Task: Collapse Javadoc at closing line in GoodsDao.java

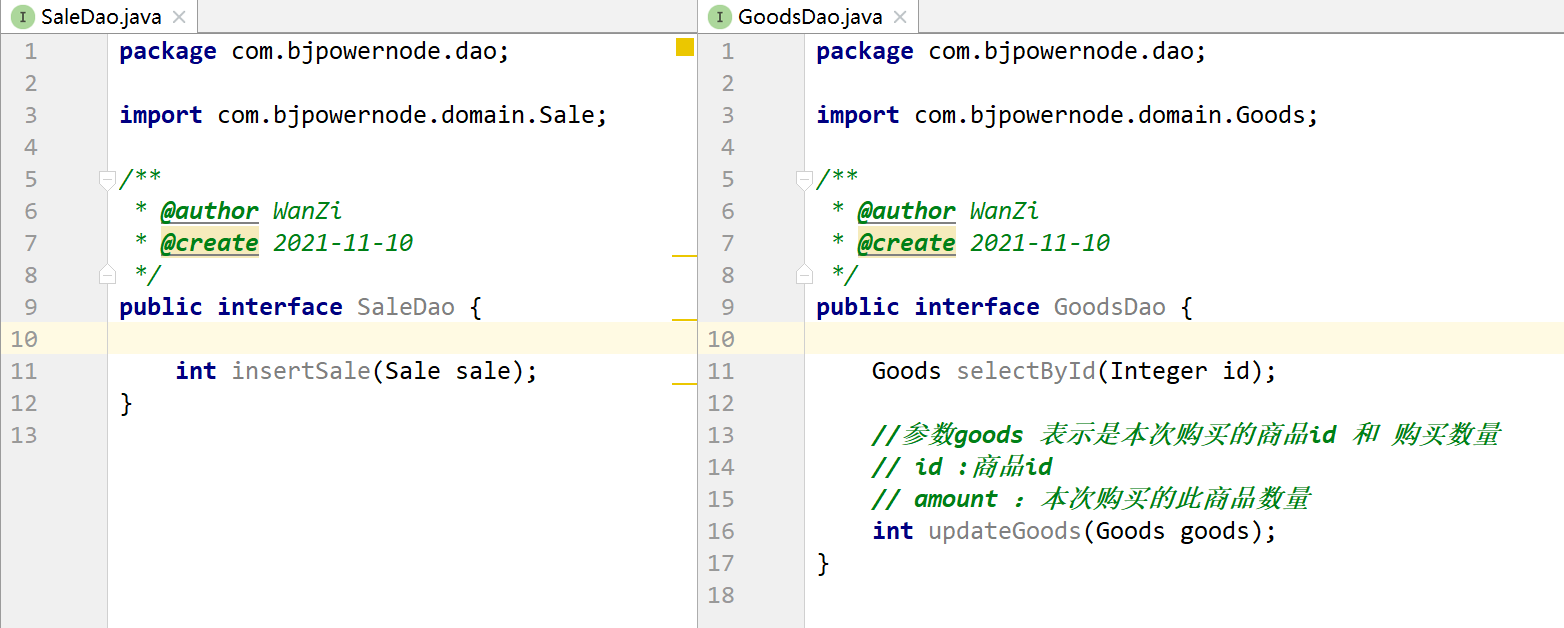Action: click(805, 274)
